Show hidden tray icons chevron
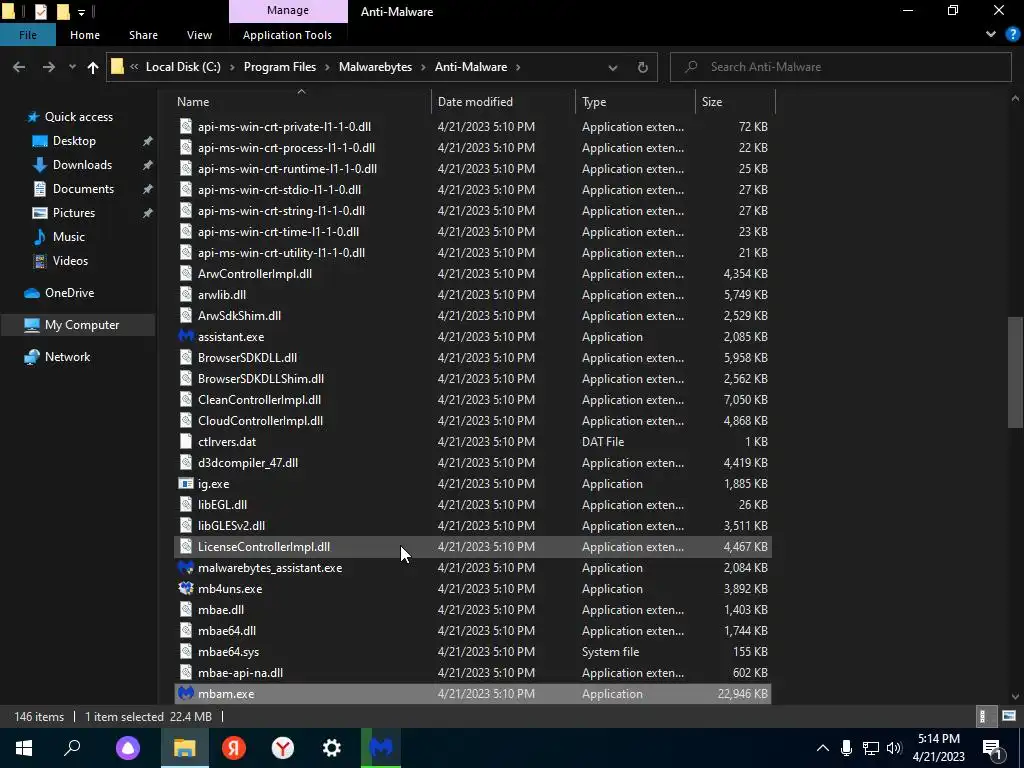This screenshot has height=768, width=1024. tap(822, 748)
